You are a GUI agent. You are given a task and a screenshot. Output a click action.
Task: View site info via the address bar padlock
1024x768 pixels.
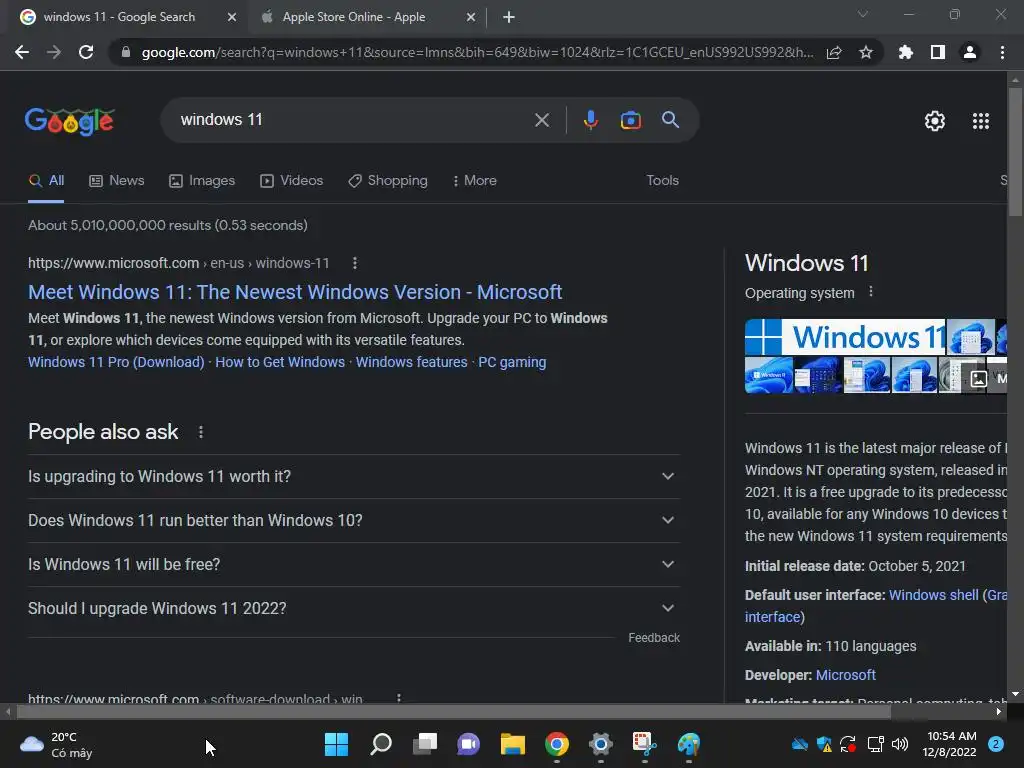(126, 52)
